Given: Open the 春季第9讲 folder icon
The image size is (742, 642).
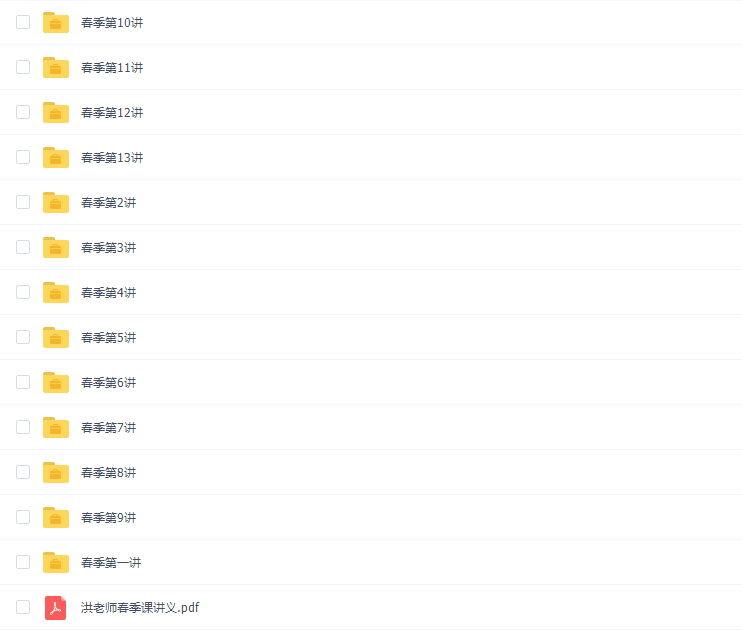Looking at the screenshot, I should point(56,517).
